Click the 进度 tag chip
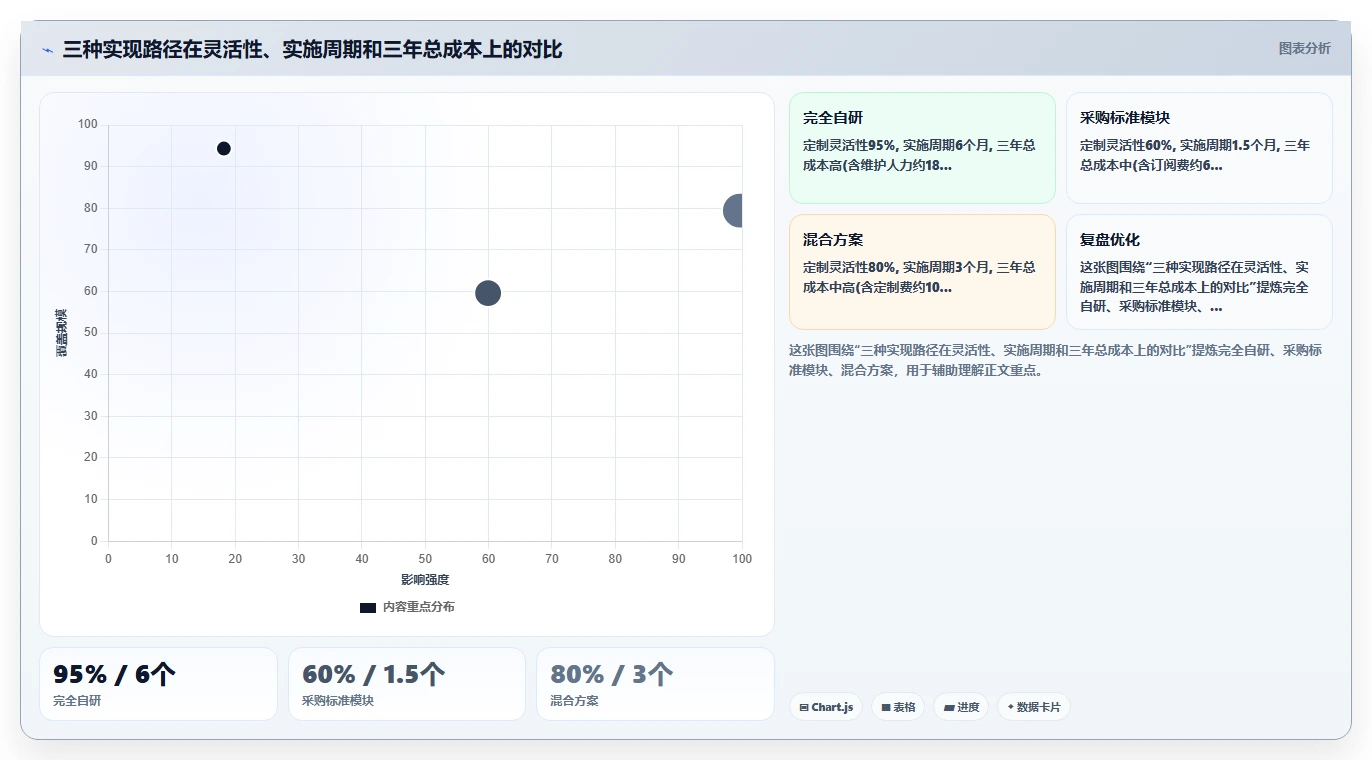 click(961, 707)
